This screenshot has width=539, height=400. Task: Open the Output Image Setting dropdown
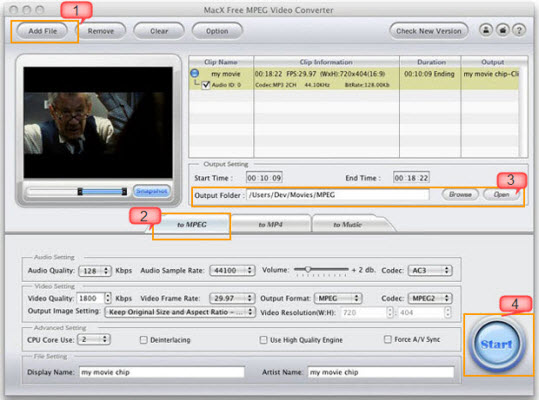pos(180,312)
